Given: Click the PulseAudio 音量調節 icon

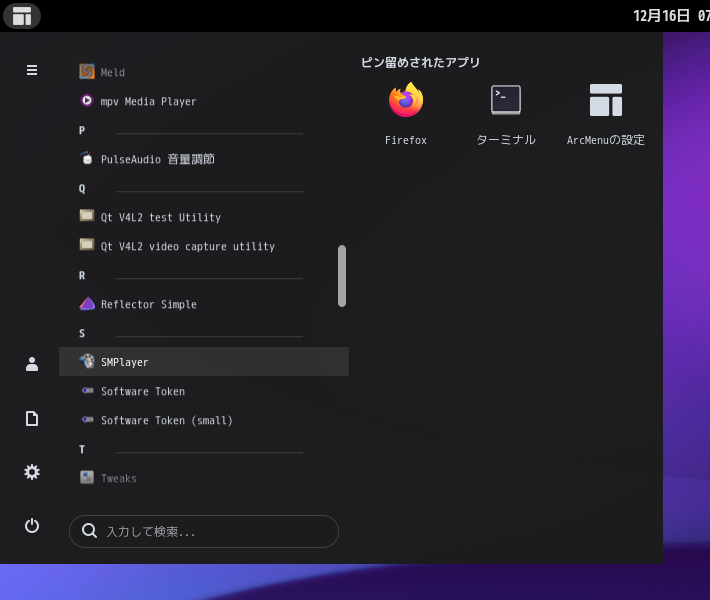Looking at the screenshot, I should pos(87,158).
